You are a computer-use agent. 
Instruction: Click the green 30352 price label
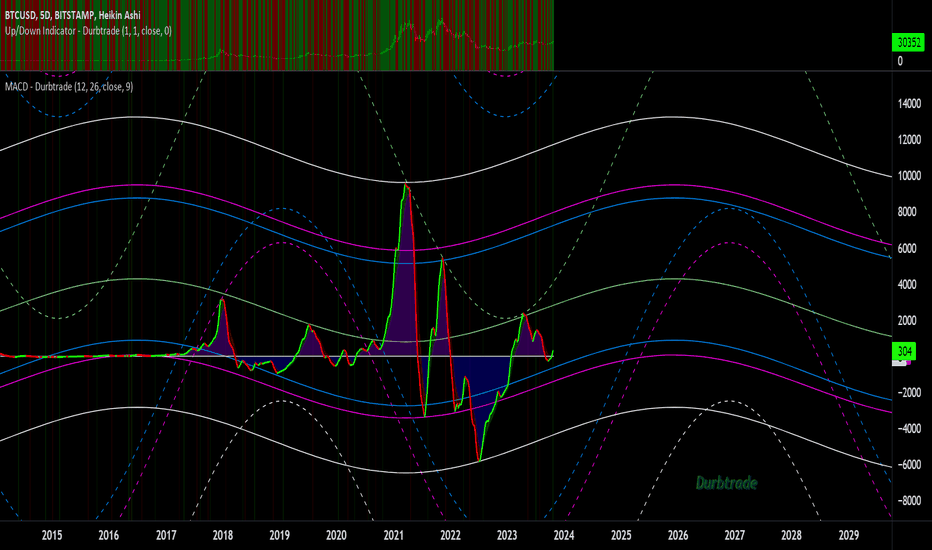click(x=909, y=42)
